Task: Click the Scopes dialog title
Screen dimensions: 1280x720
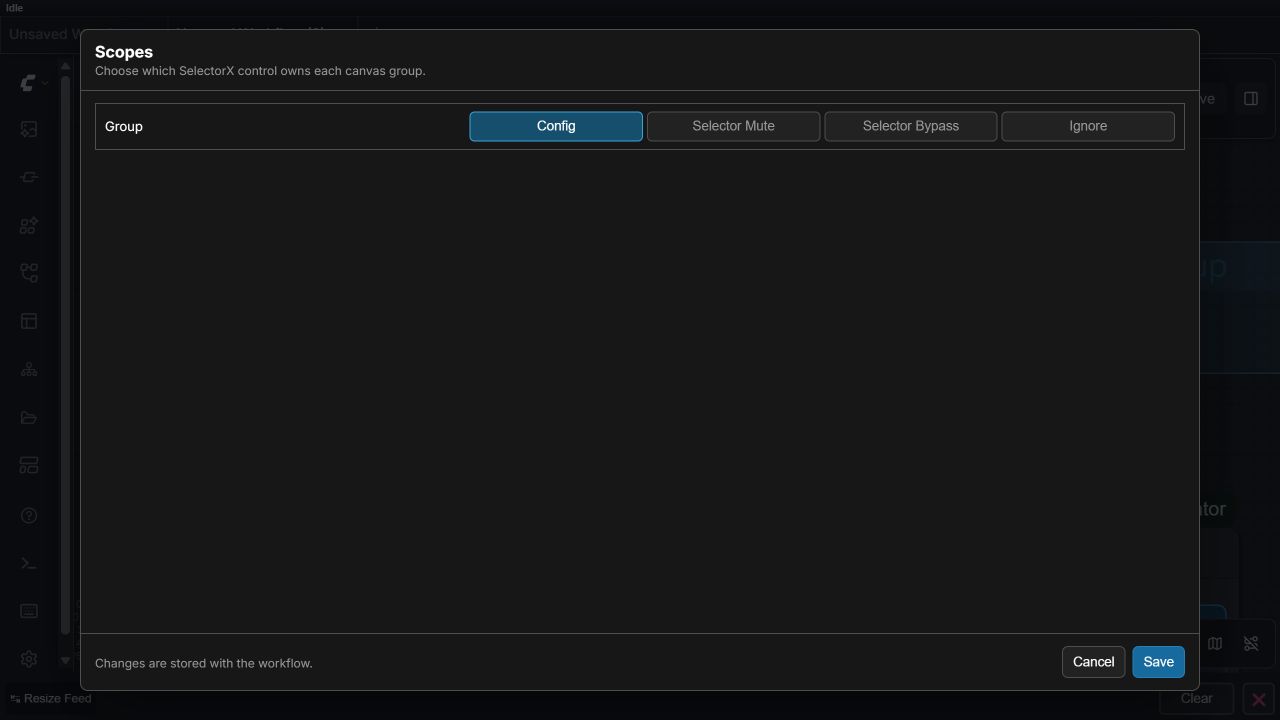Action: (x=124, y=52)
